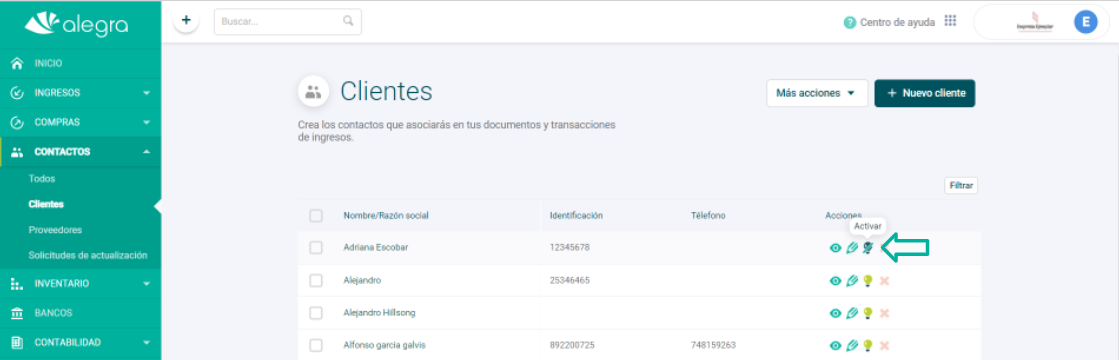Screen dimensions: 1119x360
Task: Delete Alejandro 25346465 with X icon
Action: (x=885, y=281)
